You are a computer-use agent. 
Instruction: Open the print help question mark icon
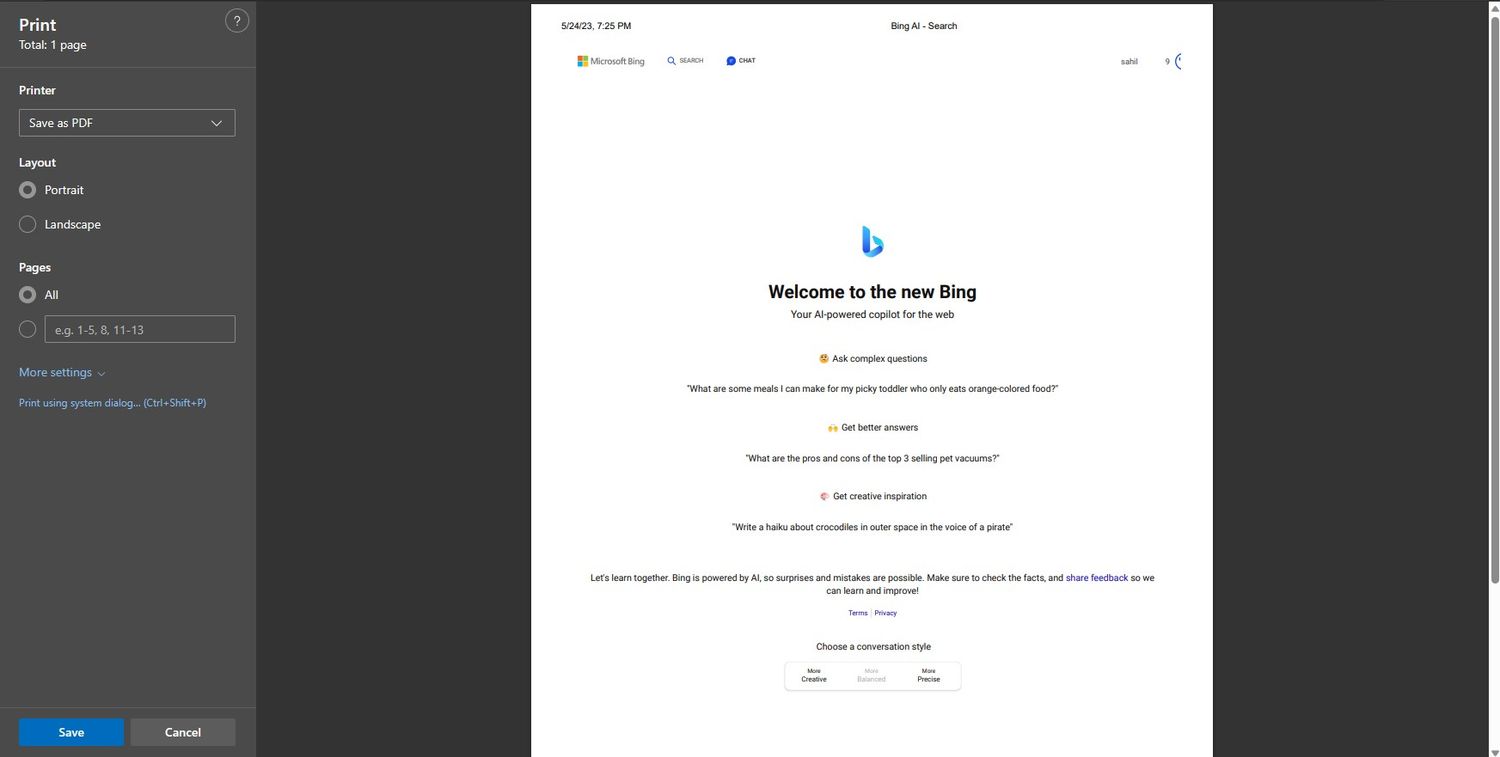click(x=237, y=20)
